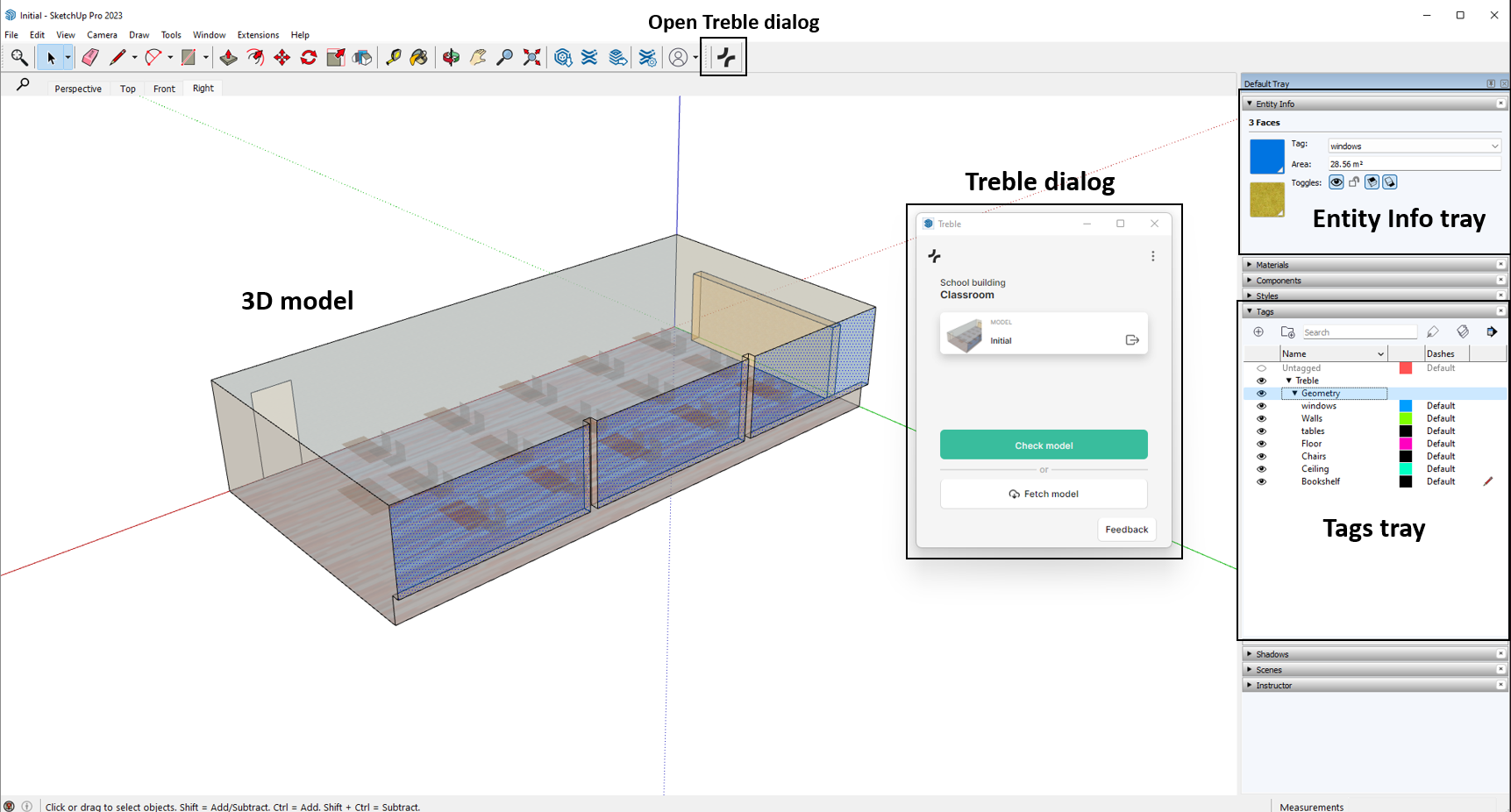Choose the Zoom magnifier tool

pos(504,58)
